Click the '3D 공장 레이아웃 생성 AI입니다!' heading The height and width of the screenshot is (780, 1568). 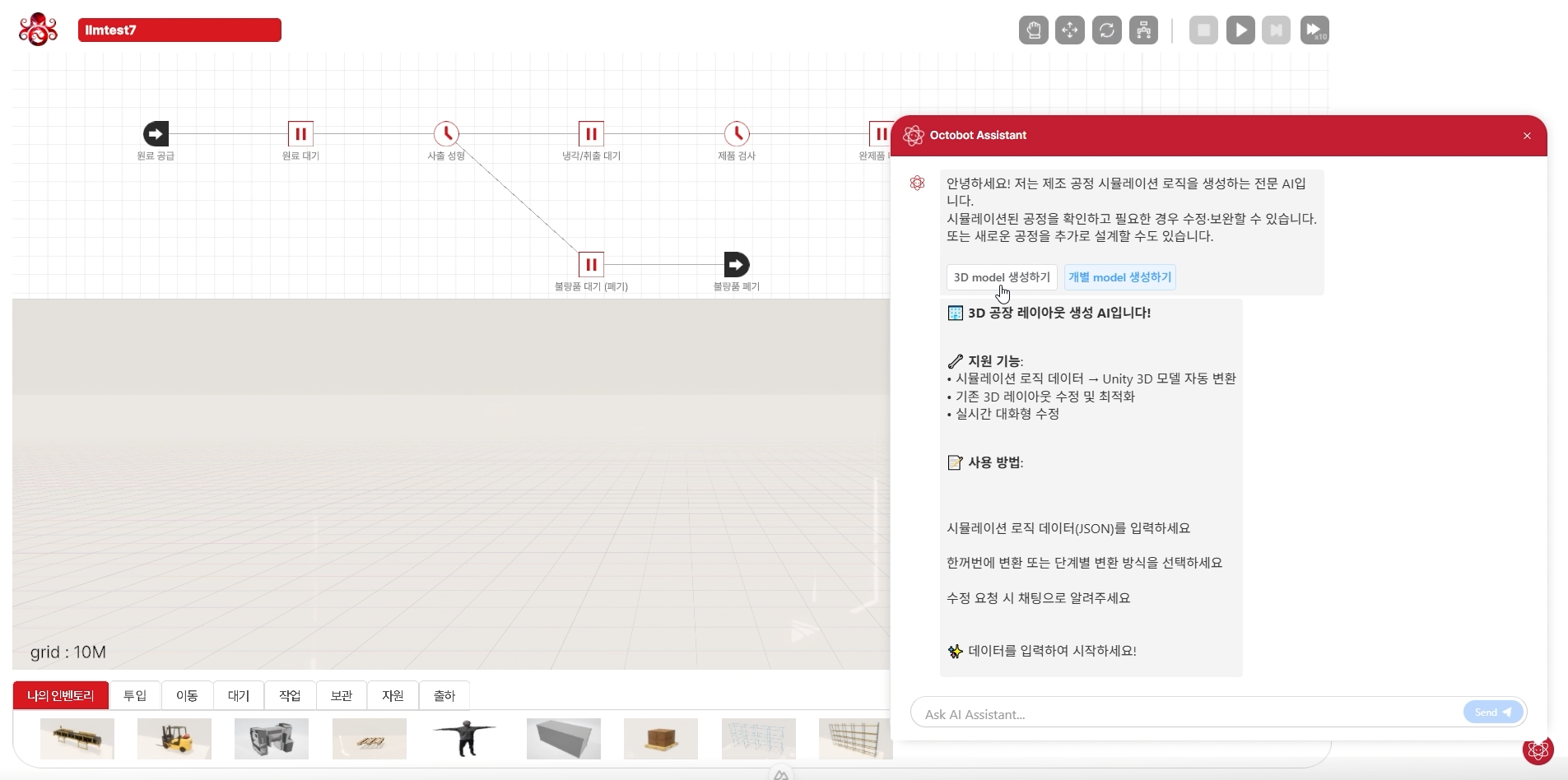(x=1059, y=313)
